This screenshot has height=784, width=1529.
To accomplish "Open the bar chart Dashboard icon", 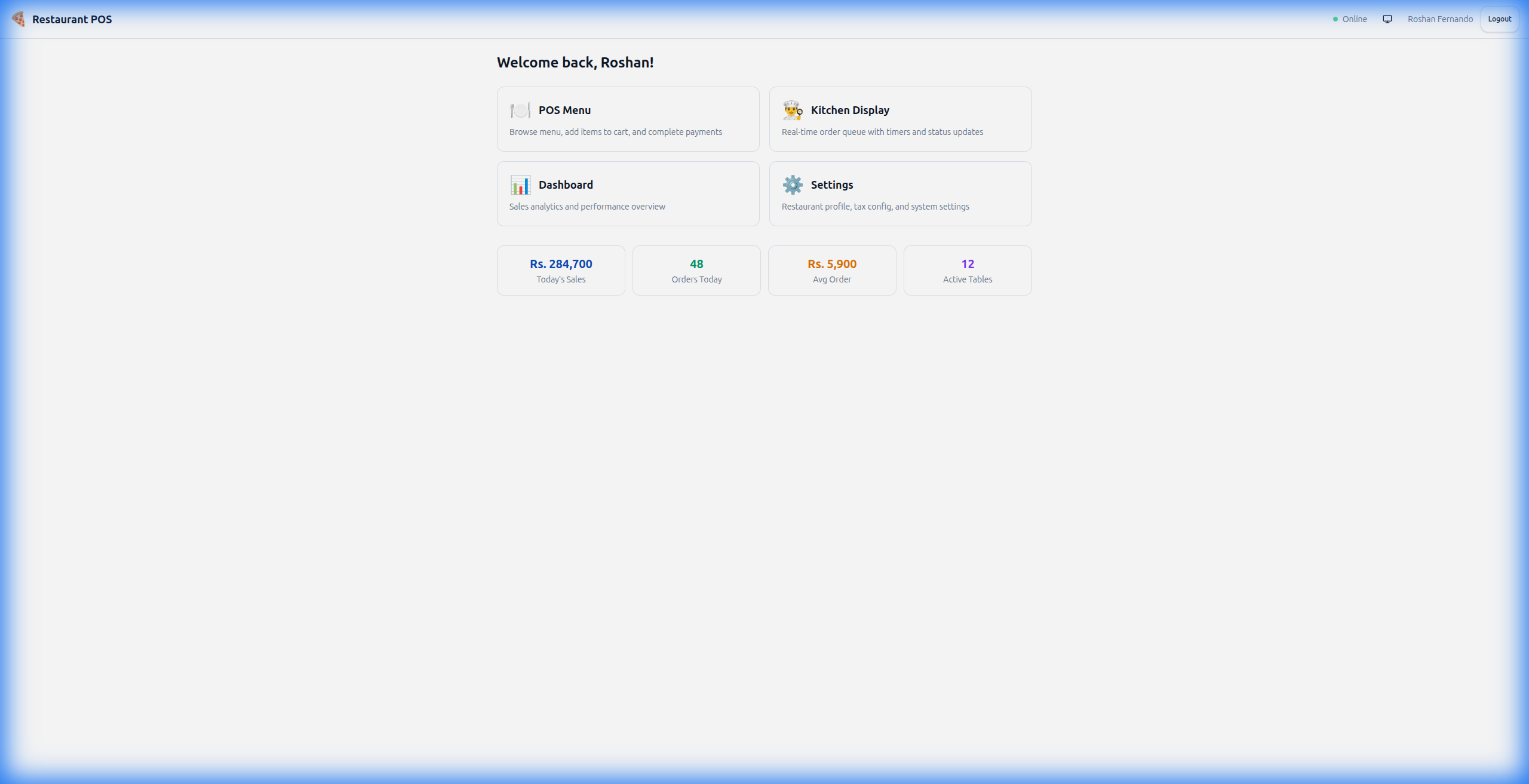I will (x=520, y=185).
